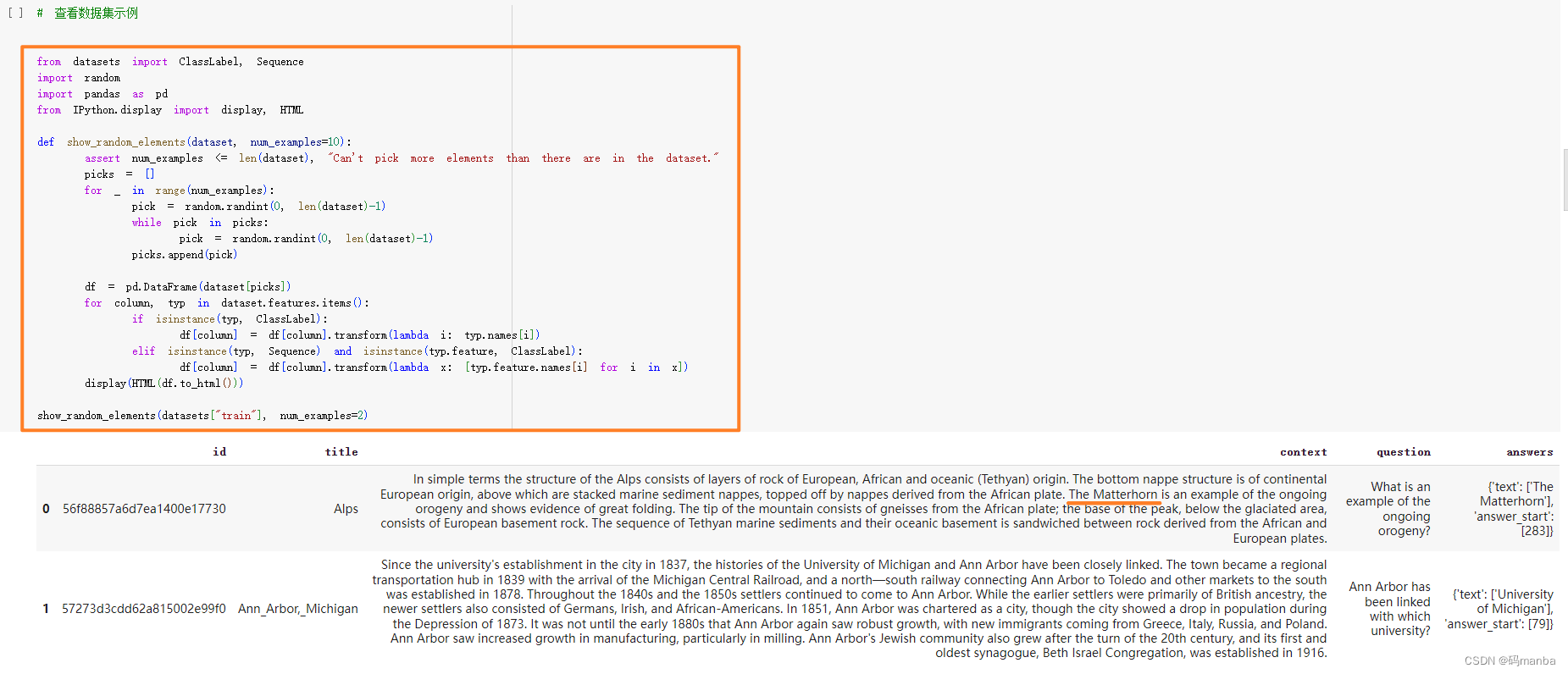Image resolution: width=1568 pixels, height=674 pixels.
Task: Click the 'picks = []' code line
Action: pos(119,174)
